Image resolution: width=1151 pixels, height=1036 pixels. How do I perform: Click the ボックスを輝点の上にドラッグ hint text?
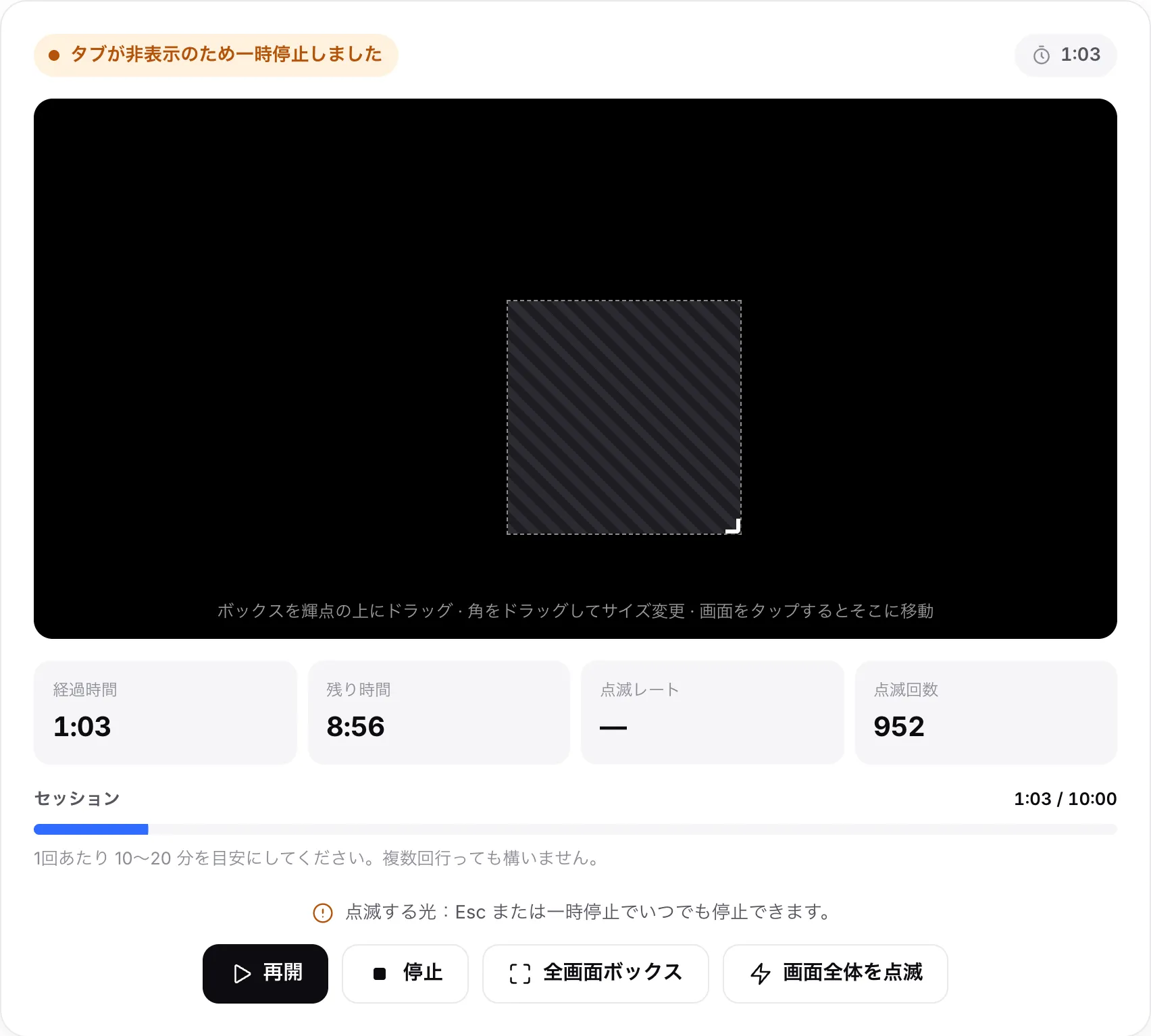(575, 611)
